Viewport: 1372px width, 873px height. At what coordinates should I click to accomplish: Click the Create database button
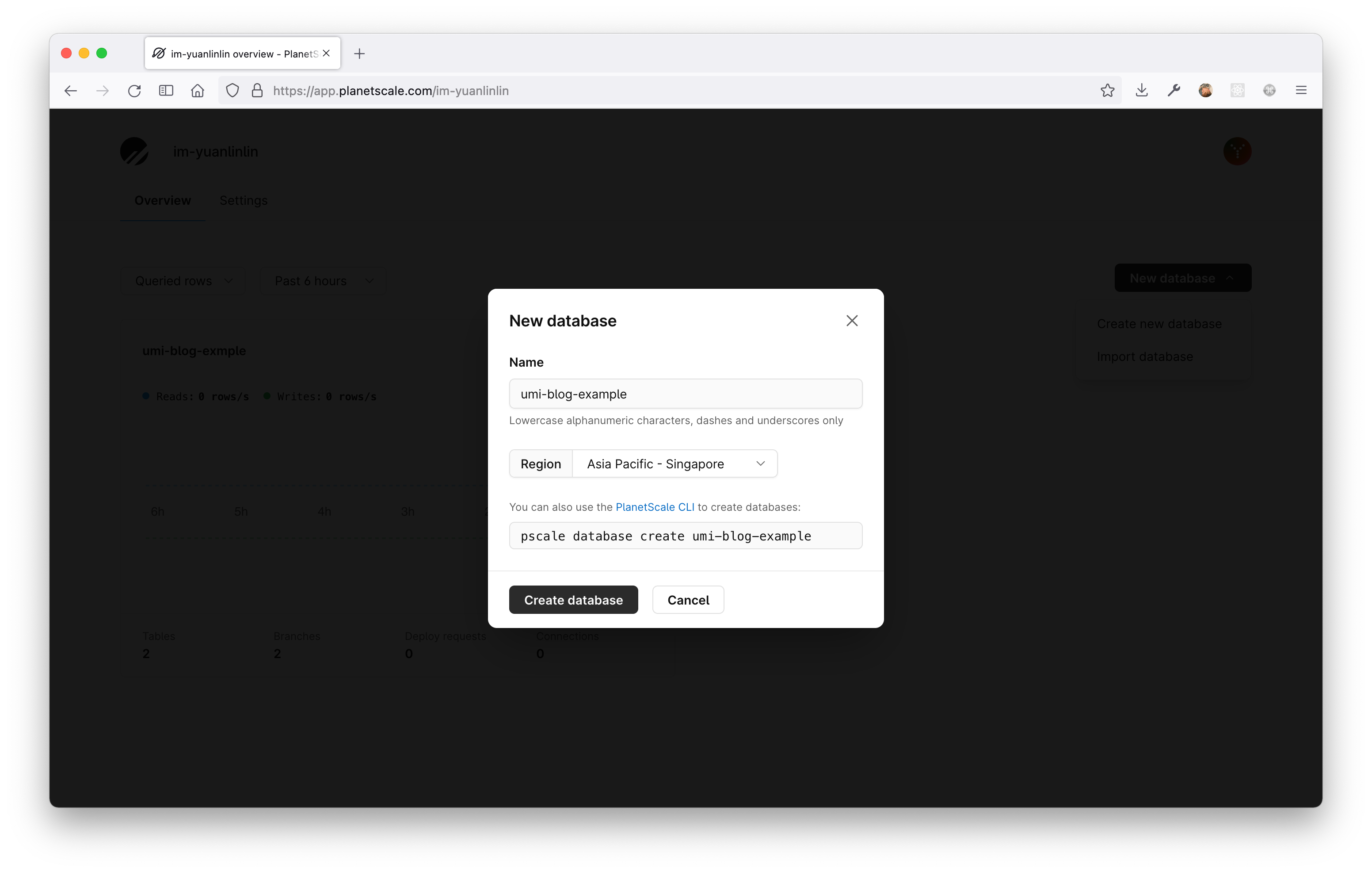(x=573, y=599)
